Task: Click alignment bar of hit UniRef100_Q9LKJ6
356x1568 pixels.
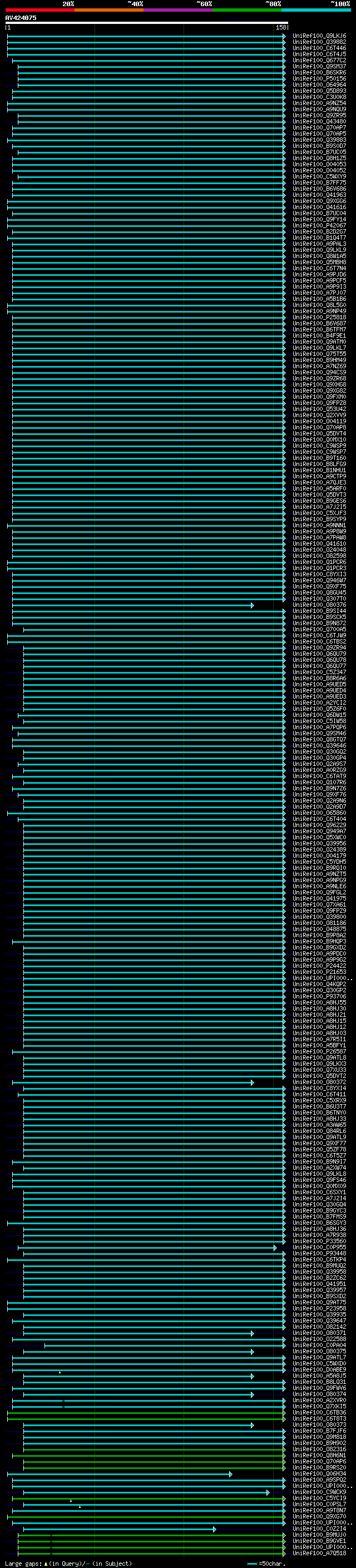Action: [x=146, y=37]
